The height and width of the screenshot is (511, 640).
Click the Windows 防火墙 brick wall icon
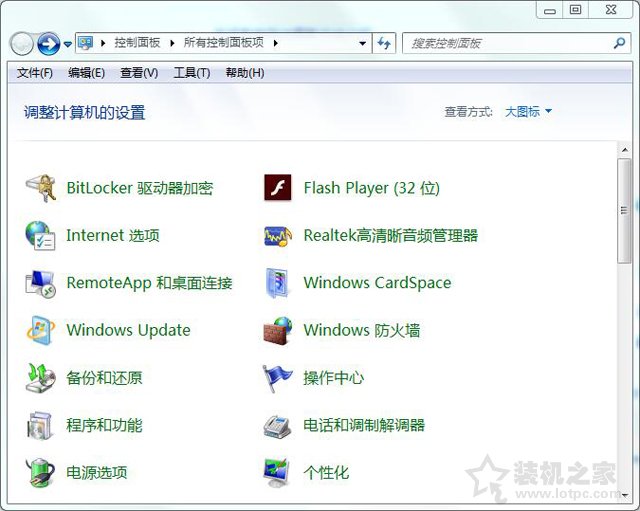coord(278,331)
